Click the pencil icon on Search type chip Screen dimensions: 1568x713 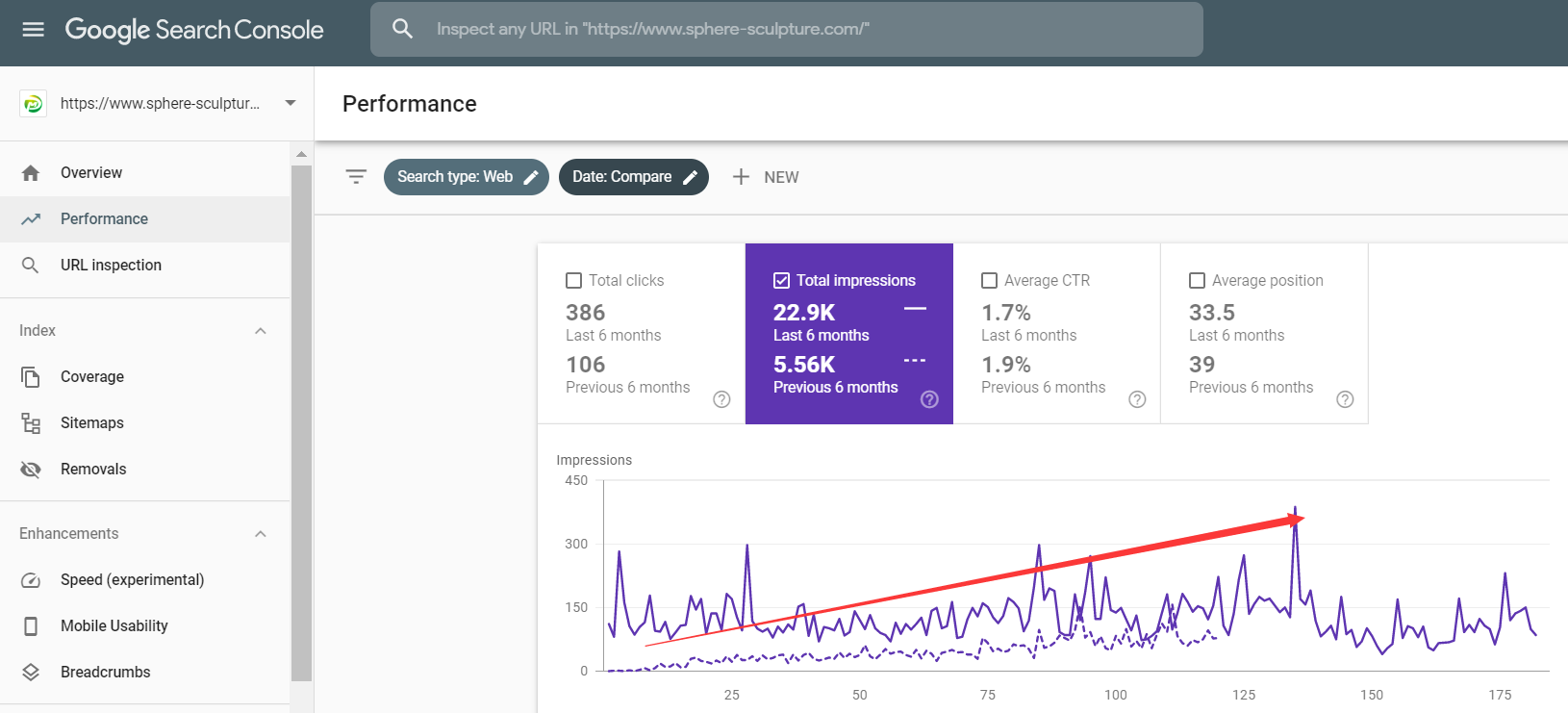531,177
